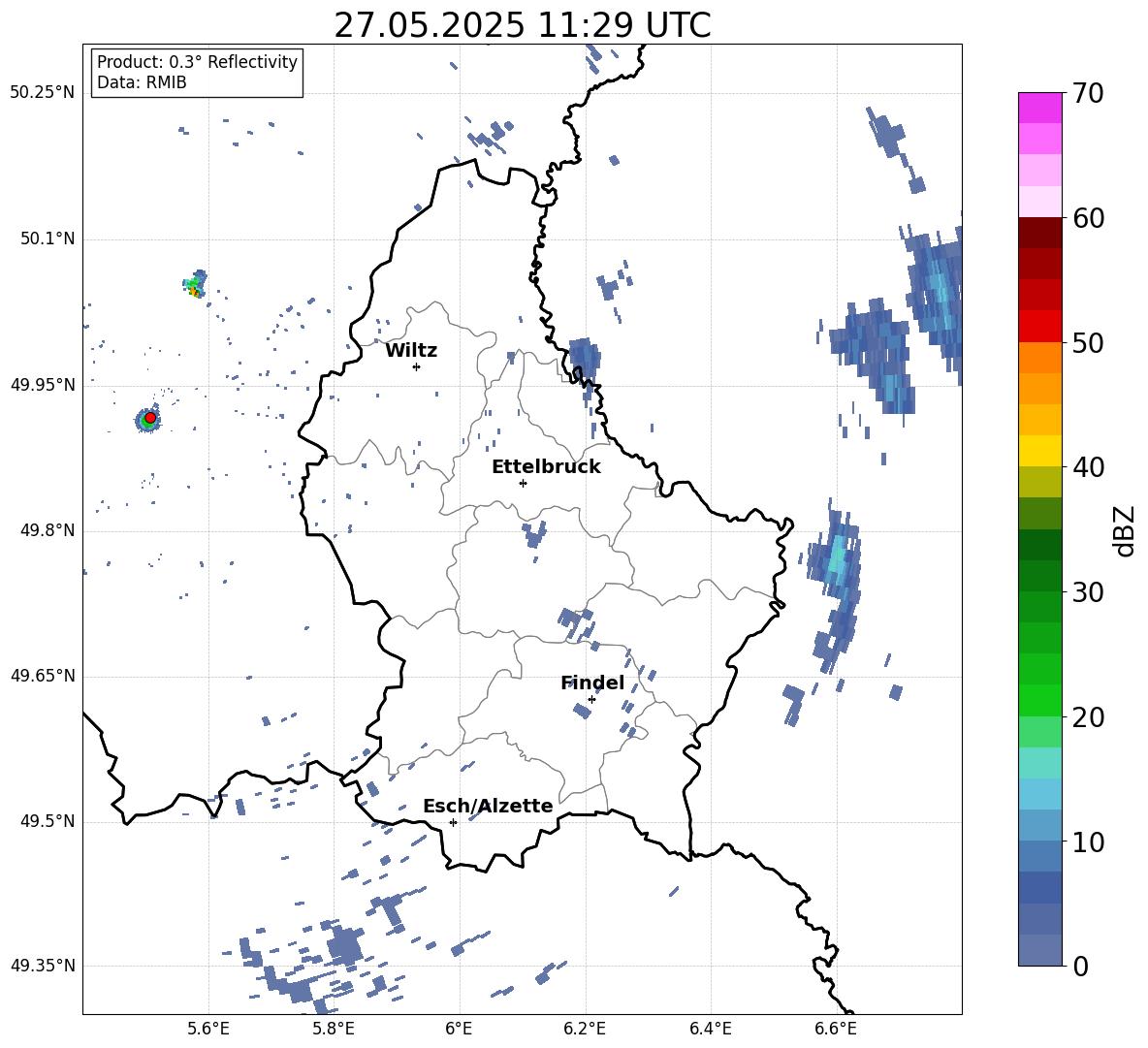Click the title '27.05.2025 11:29 UTC'

pyautogui.click(x=522, y=25)
